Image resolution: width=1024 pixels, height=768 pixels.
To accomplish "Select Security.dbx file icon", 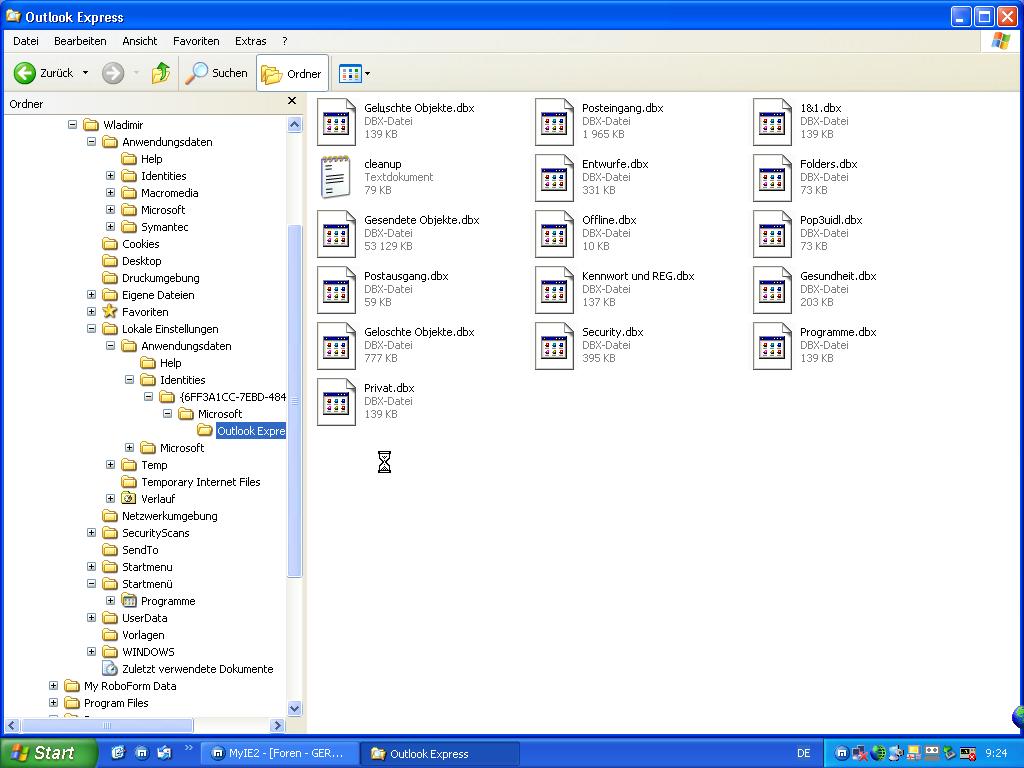I will (x=554, y=345).
